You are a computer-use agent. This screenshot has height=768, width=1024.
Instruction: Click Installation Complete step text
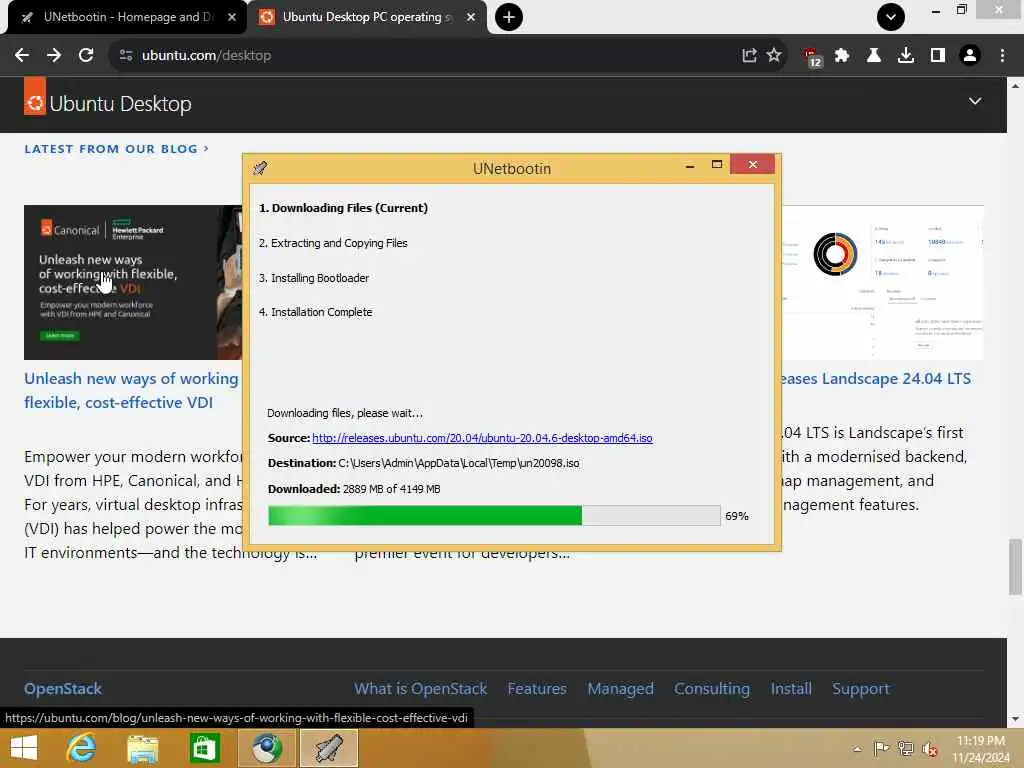coord(315,312)
